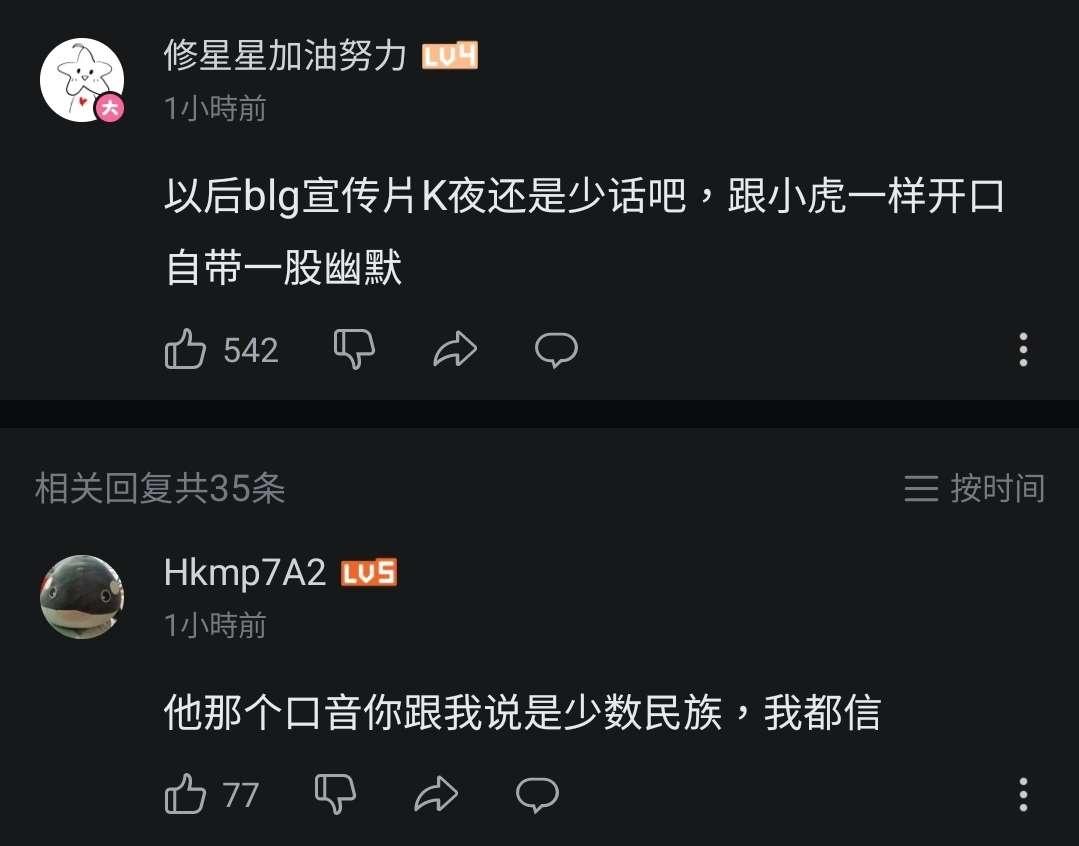Reply to Hkmp7A2 via bubble icon
The height and width of the screenshot is (846, 1079).
[x=537, y=794]
